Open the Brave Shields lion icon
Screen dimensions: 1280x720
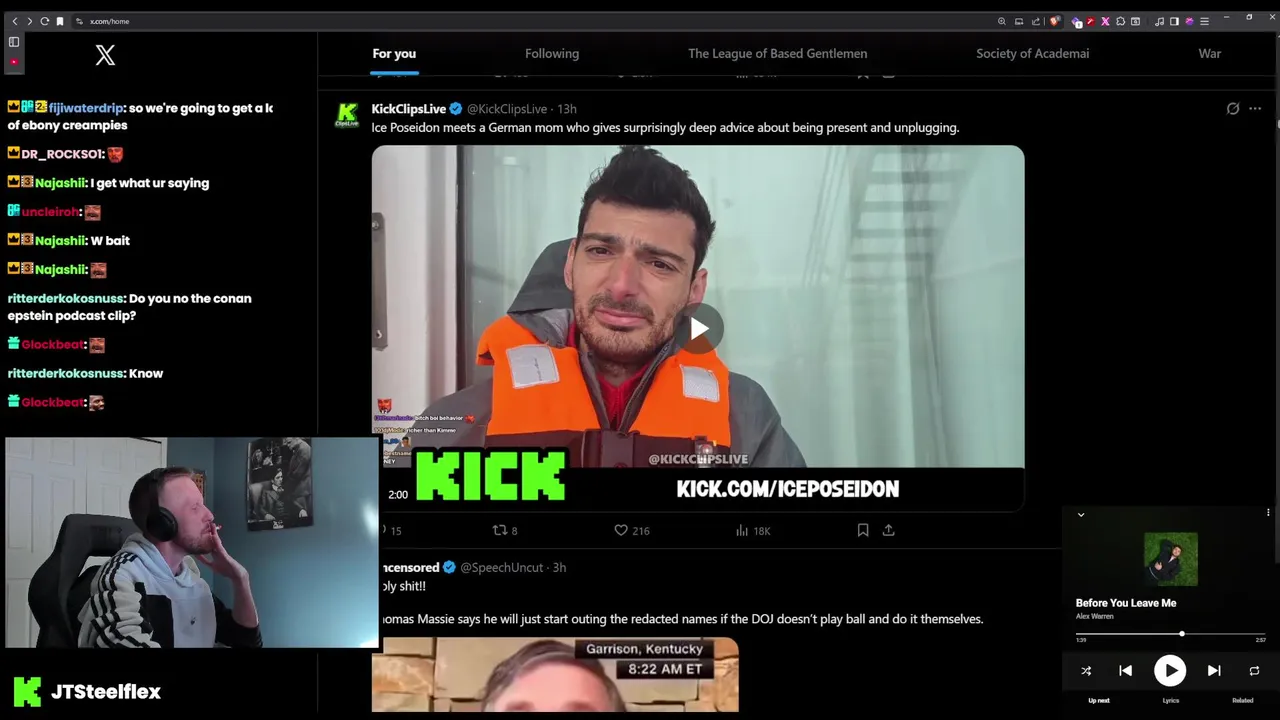pos(1054,21)
